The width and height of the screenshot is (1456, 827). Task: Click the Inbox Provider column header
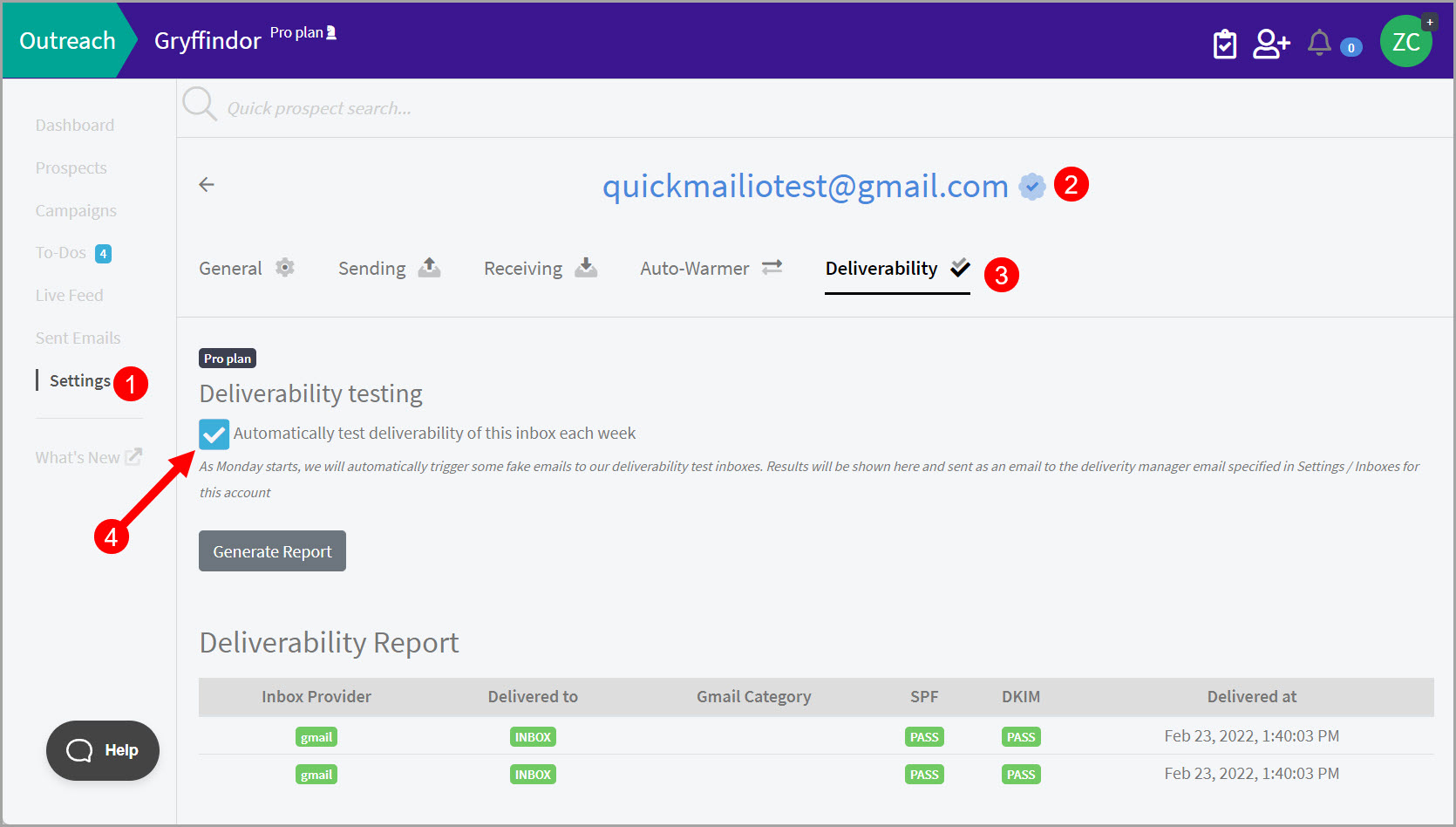[316, 697]
